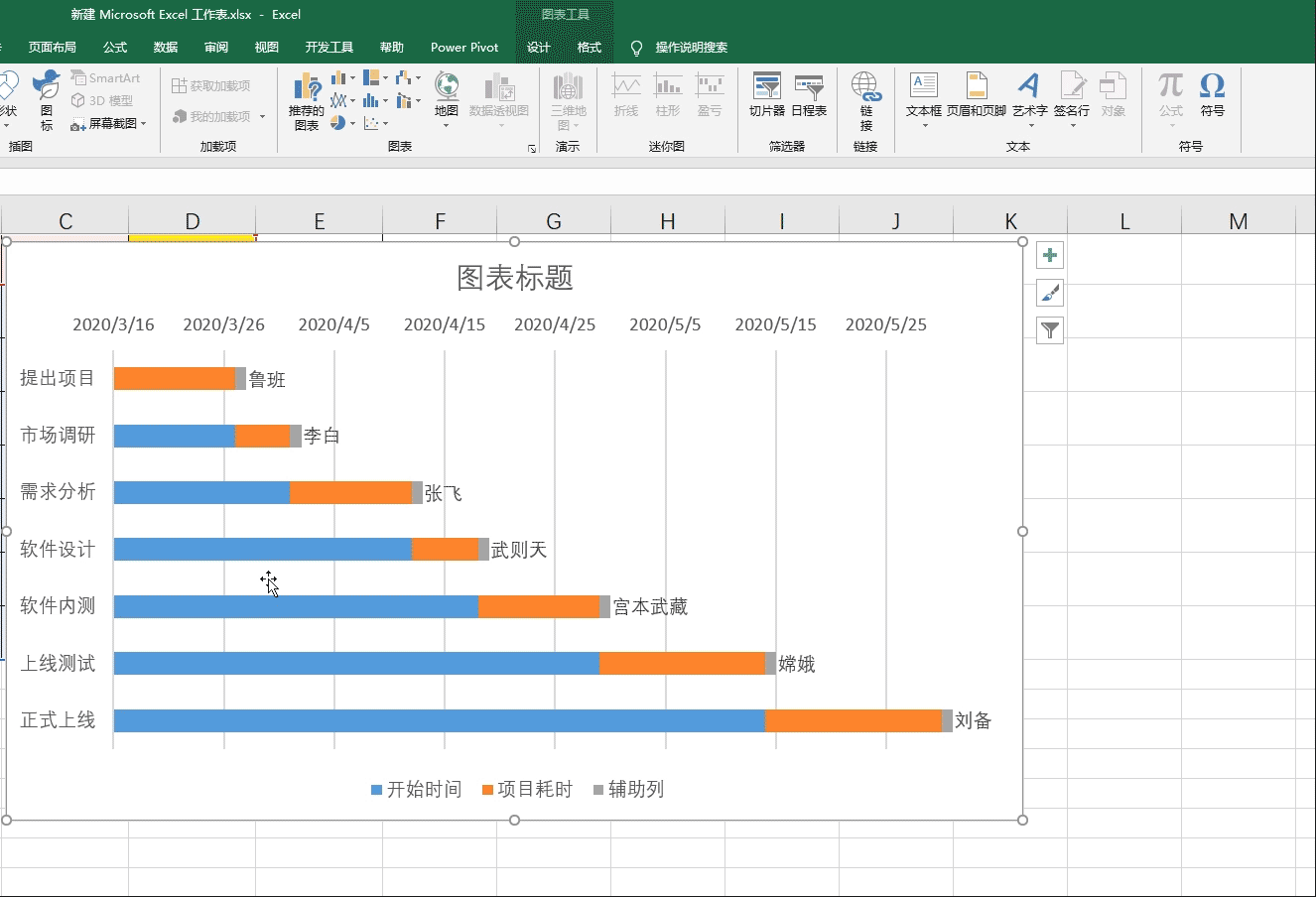
Task: Open 图表 group dialog launcher
Action: point(532,148)
